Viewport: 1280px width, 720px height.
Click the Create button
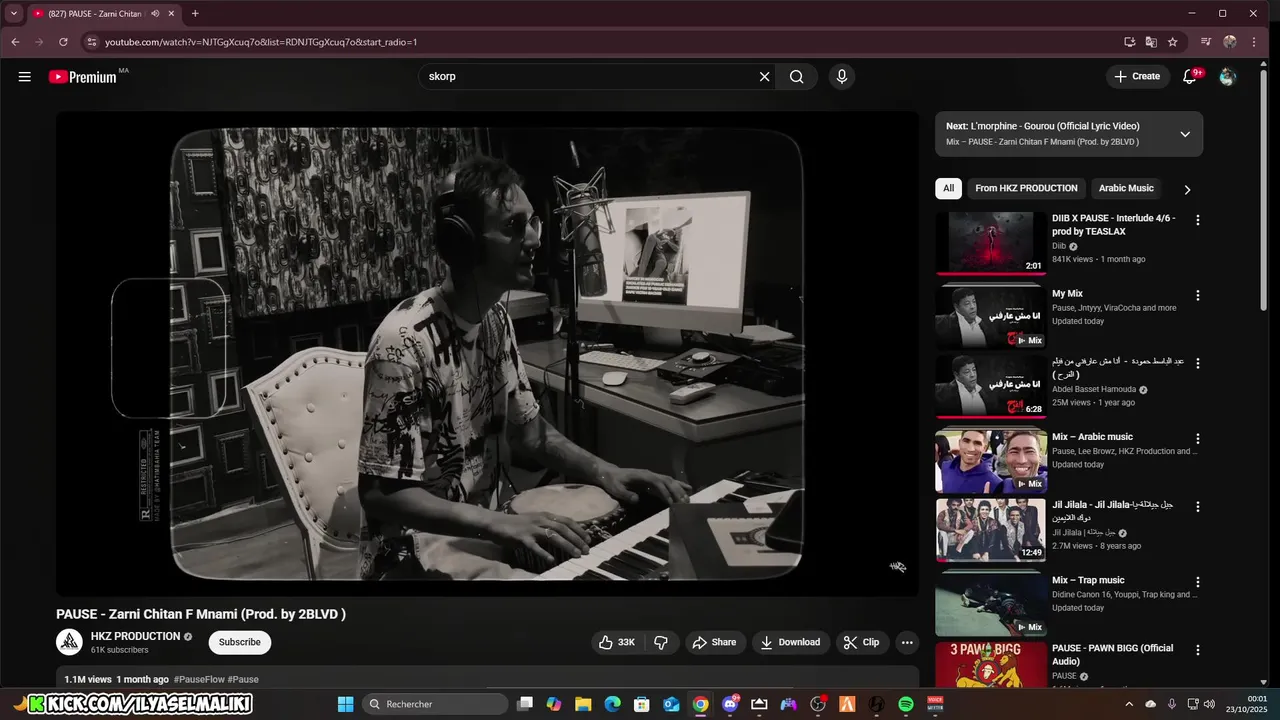1138,77
